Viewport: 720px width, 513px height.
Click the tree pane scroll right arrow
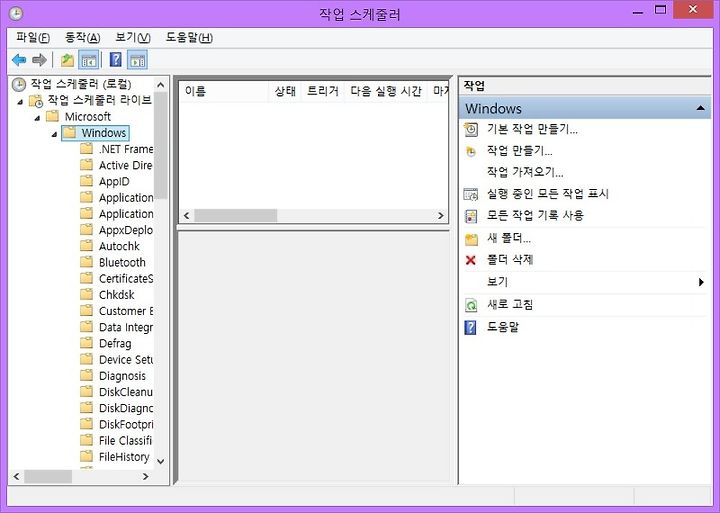(145, 477)
